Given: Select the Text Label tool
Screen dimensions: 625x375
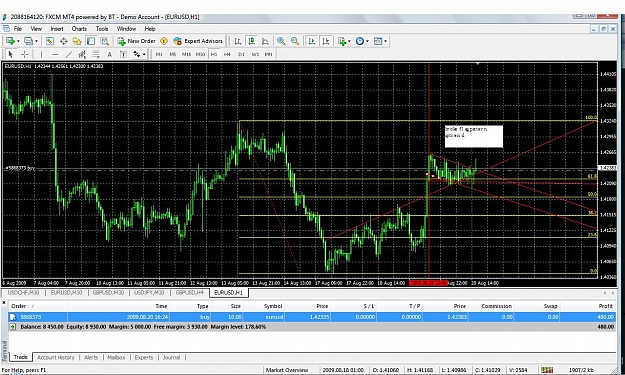Looking at the screenshot, I should point(123,54).
